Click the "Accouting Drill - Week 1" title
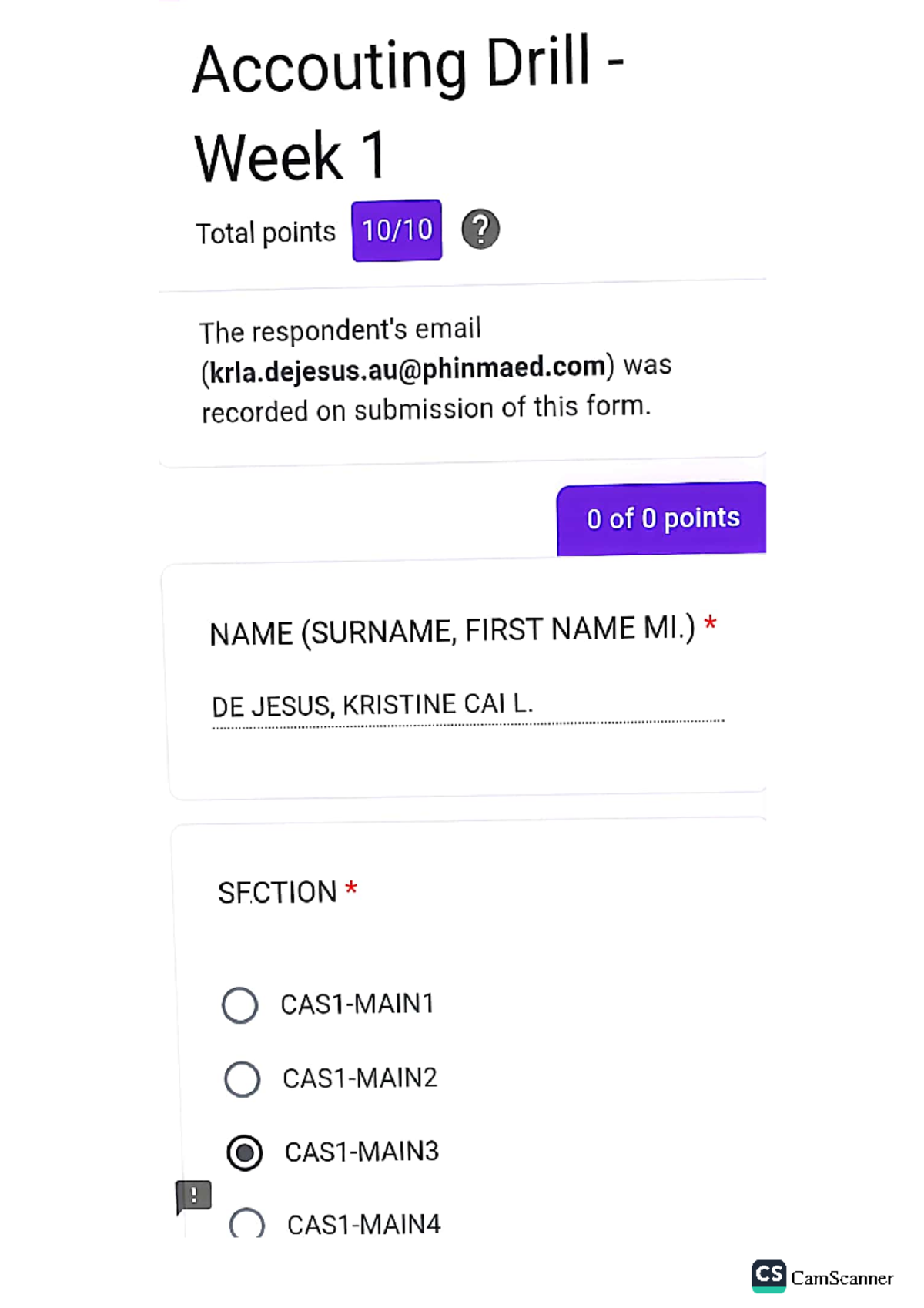 point(407,110)
